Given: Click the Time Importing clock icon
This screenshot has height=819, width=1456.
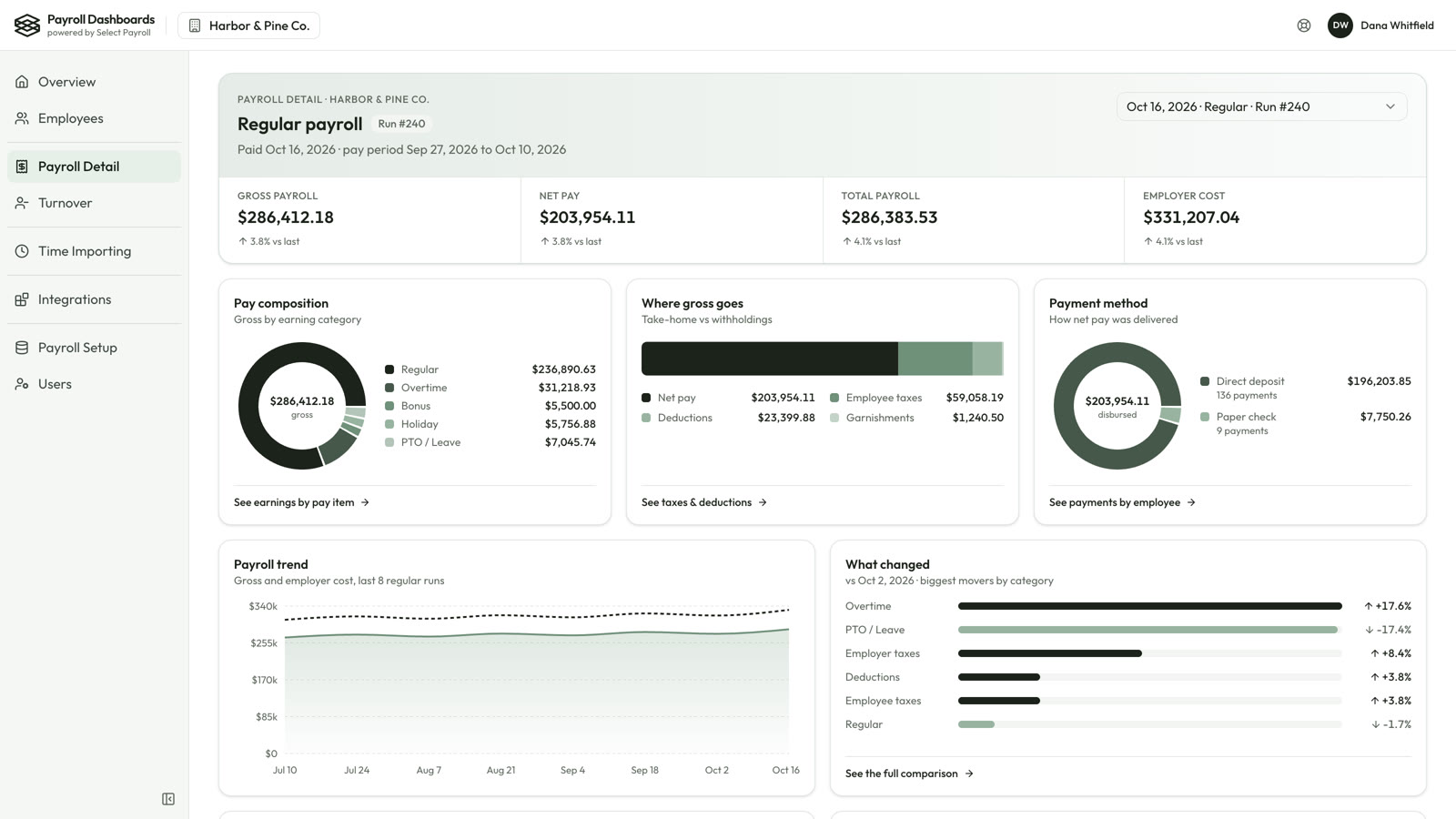Looking at the screenshot, I should (x=22, y=251).
